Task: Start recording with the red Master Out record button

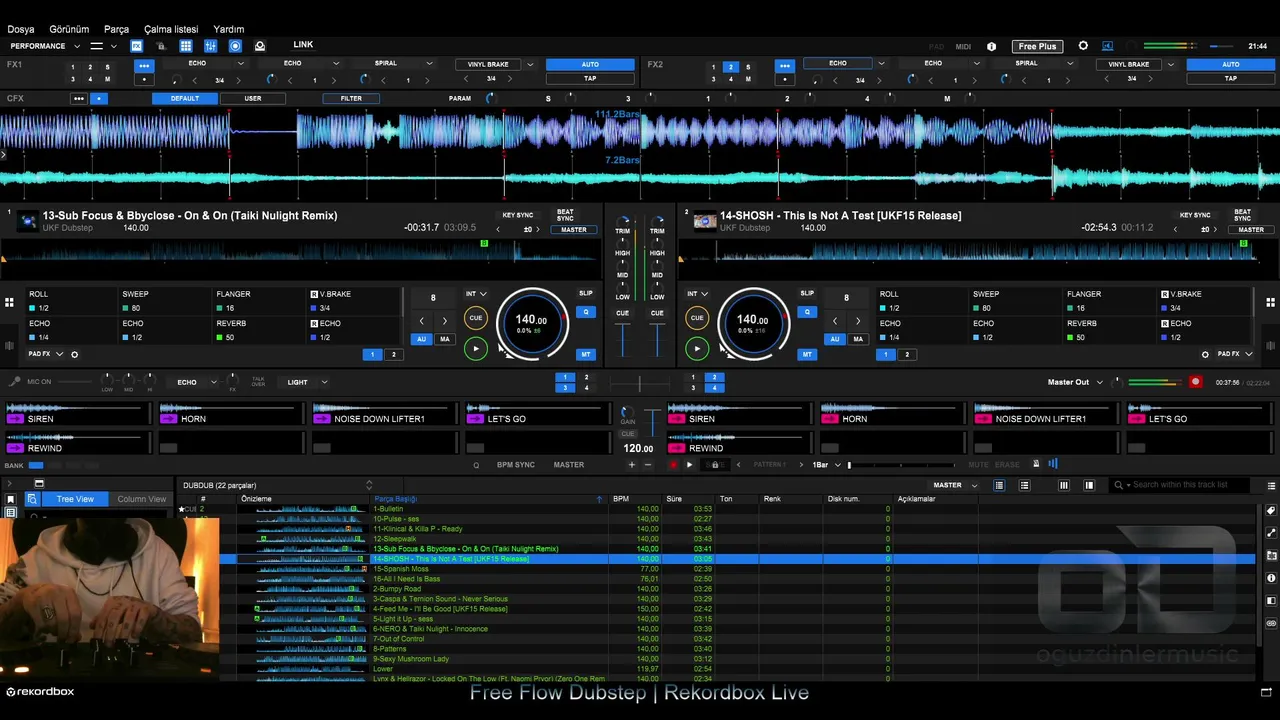Action: point(1195,382)
